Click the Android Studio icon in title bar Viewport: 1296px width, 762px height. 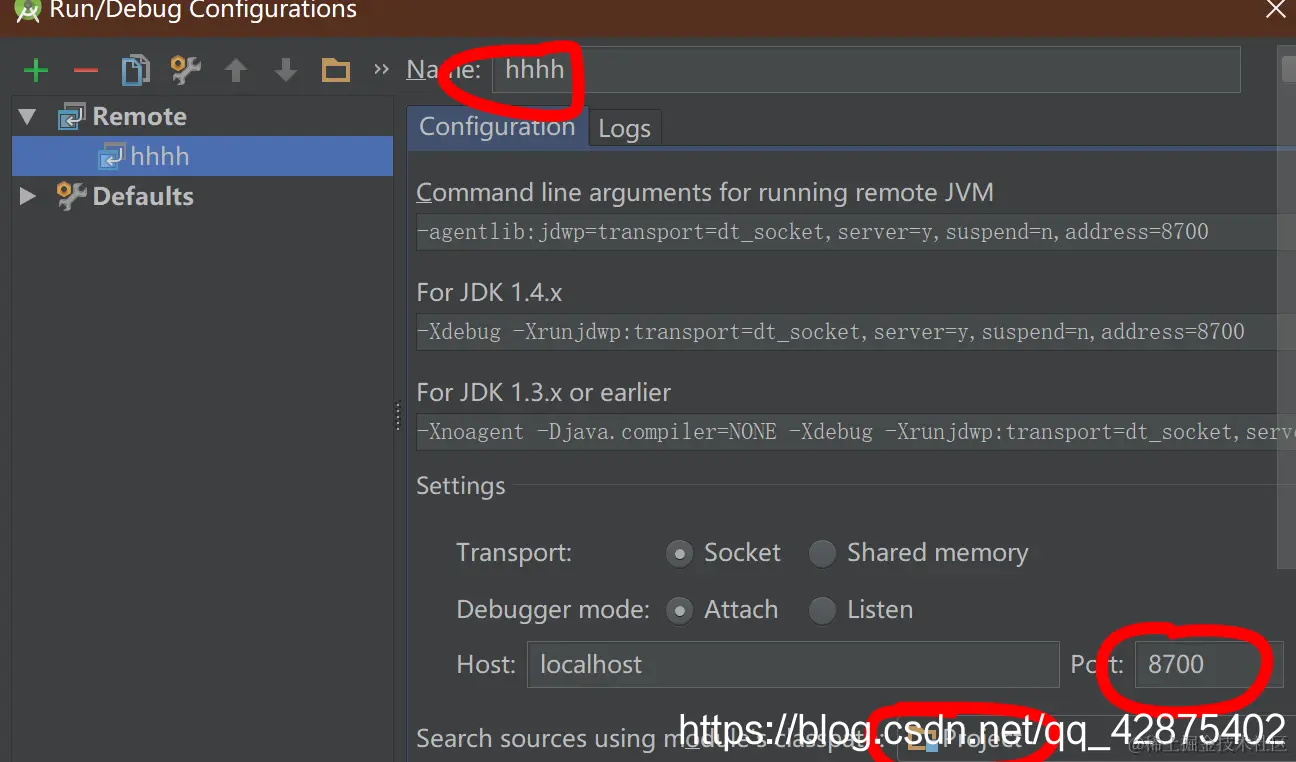27,10
